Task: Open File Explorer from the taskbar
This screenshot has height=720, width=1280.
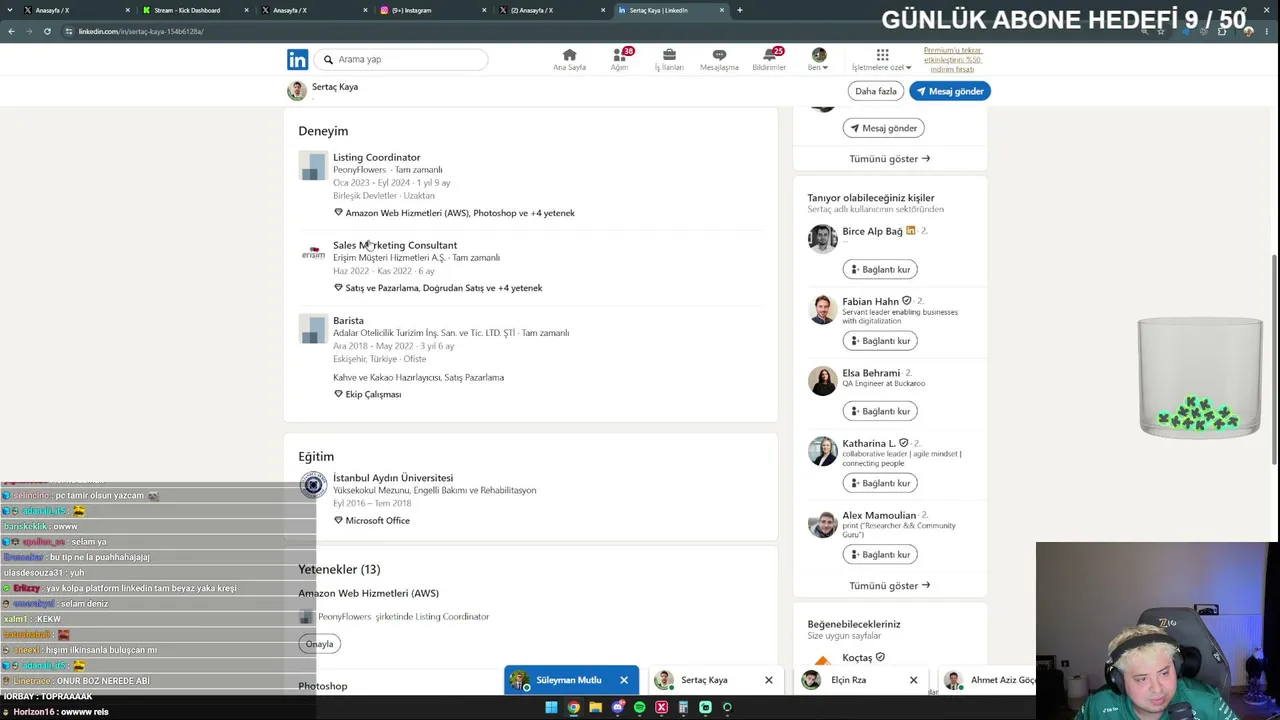Action: click(x=595, y=708)
